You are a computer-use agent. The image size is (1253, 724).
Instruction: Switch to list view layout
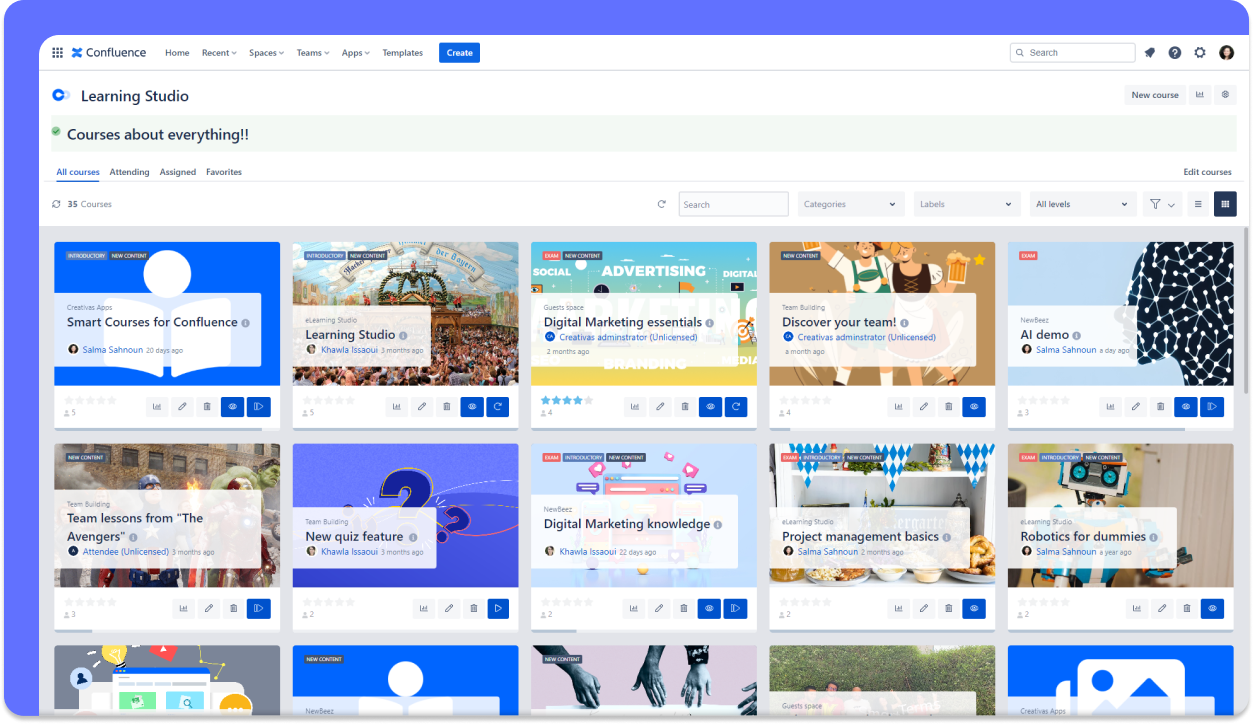tap(1198, 204)
